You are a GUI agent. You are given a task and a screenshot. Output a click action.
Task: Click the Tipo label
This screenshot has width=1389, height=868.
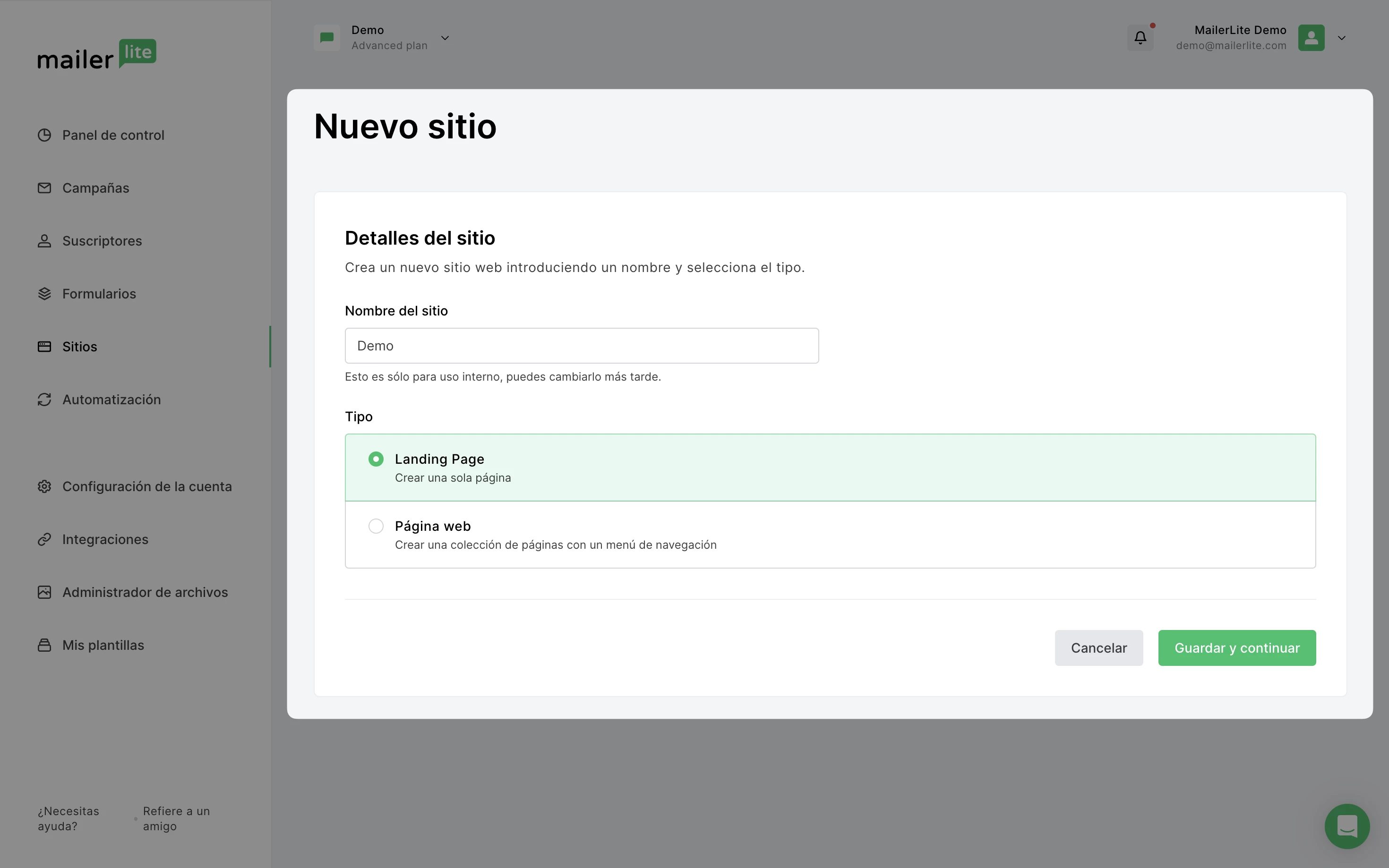pos(358,416)
